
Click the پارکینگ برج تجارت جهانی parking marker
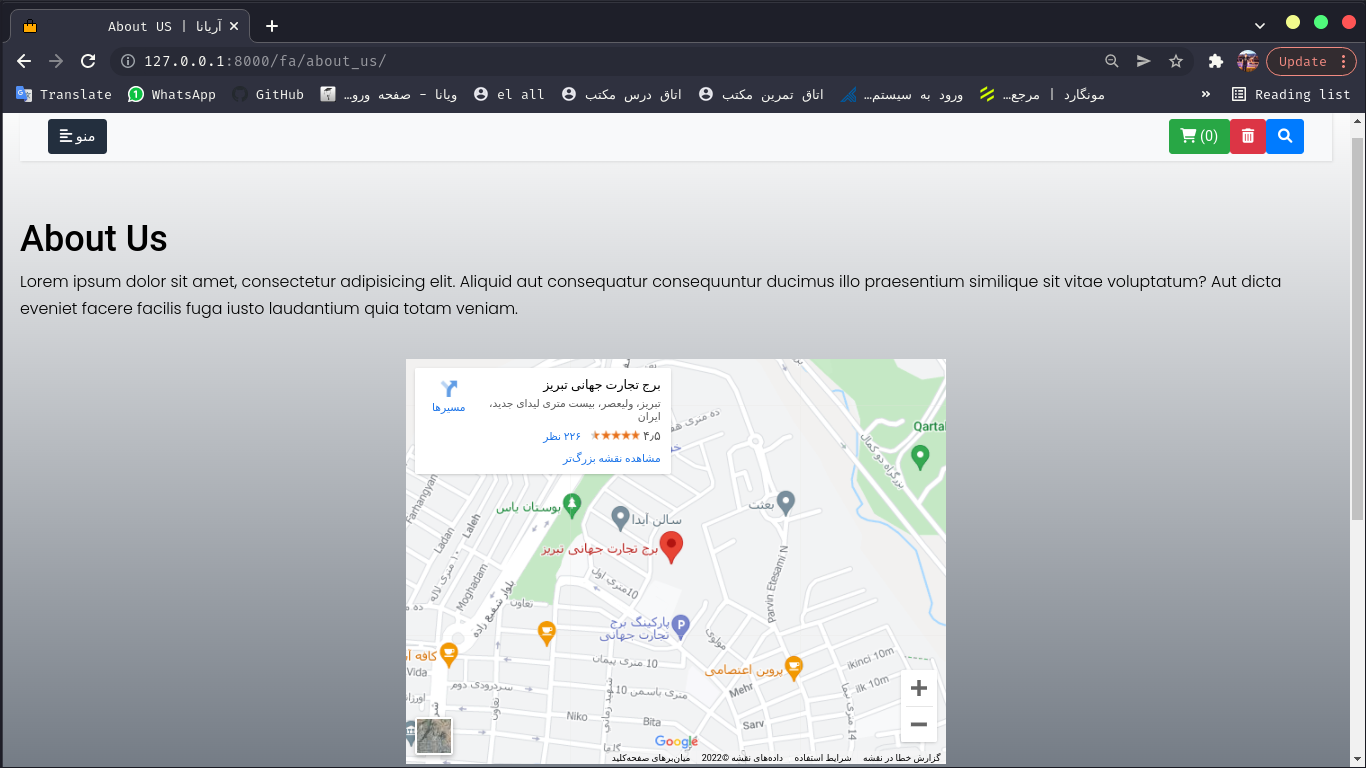click(680, 627)
